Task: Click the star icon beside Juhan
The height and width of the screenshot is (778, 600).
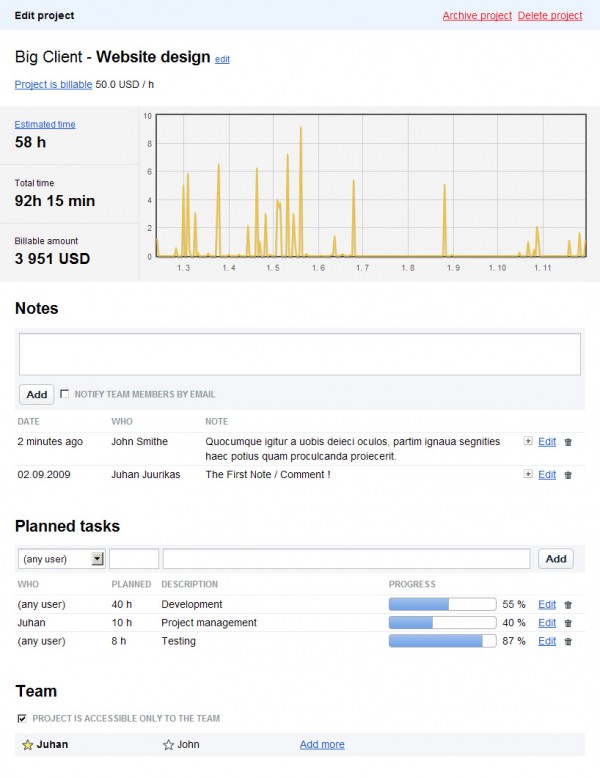Action: pyautogui.click(x=28, y=745)
